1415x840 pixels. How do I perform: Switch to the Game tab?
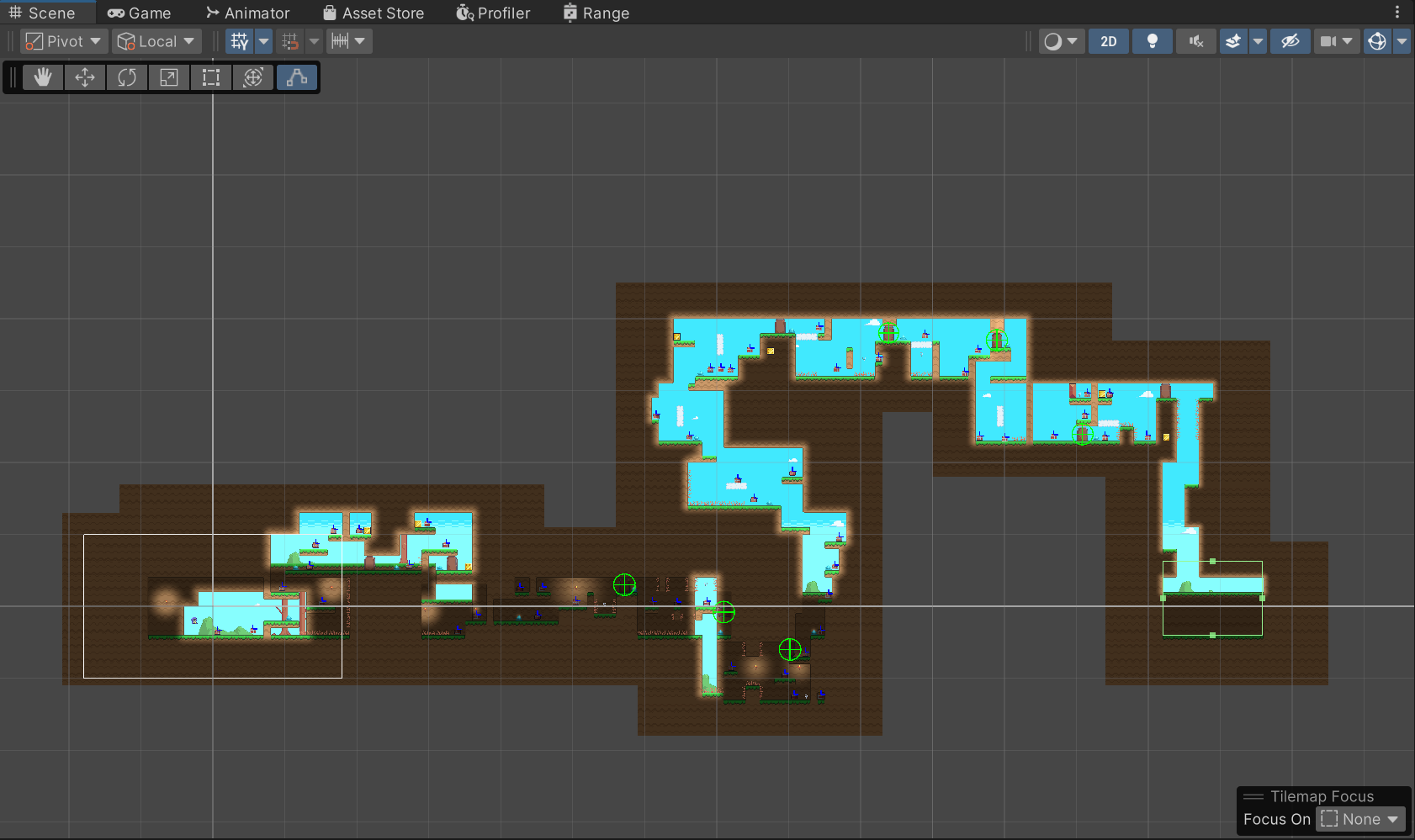click(140, 13)
